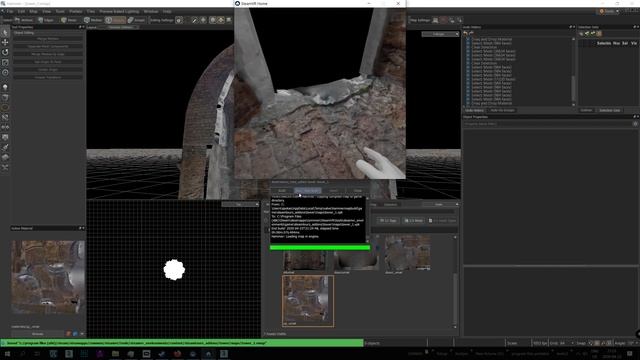Viewport: 640px width, 360px height.
Task: Click the last icon in Selection Sets toolbar
Action: pos(599,33)
